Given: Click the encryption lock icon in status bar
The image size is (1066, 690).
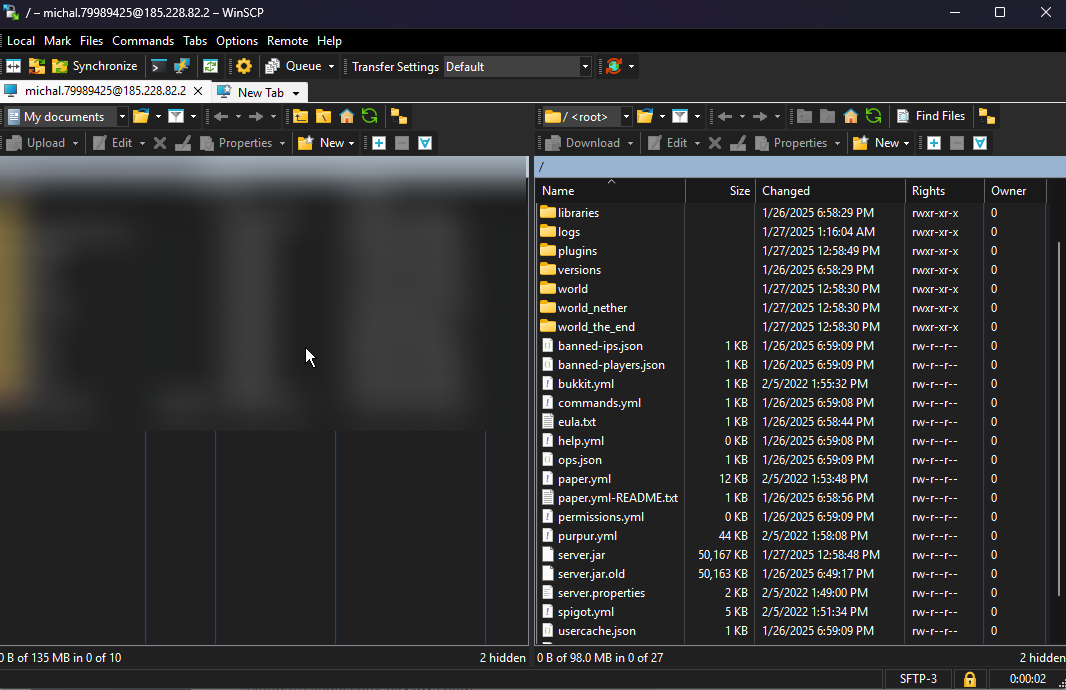Looking at the screenshot, I should [x=969, y=678].
